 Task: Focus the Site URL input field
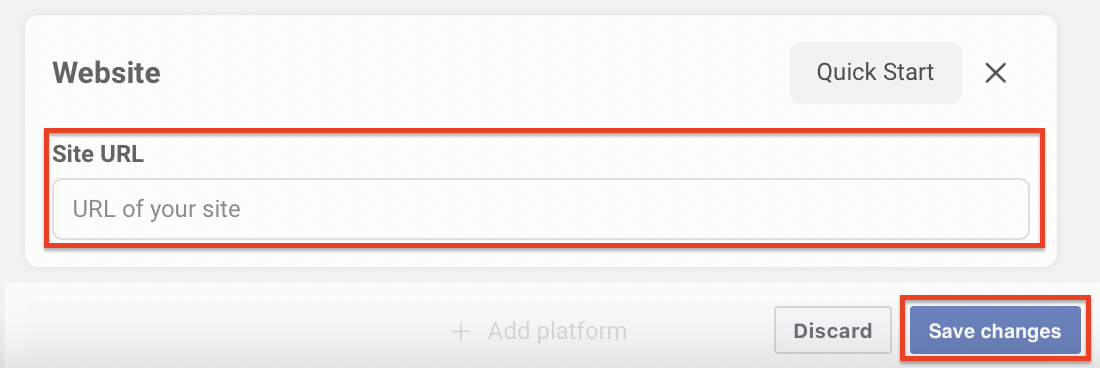pos(541,209)
